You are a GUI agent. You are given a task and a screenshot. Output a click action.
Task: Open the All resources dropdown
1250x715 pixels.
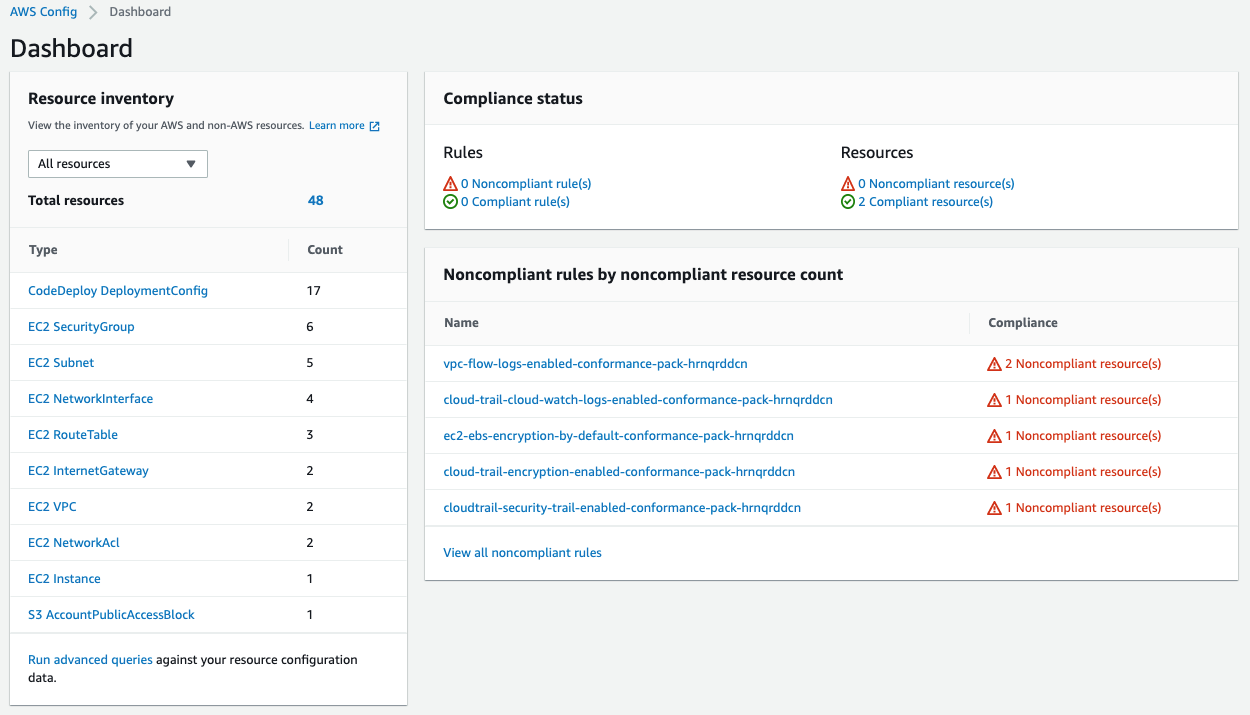(118, 164)
